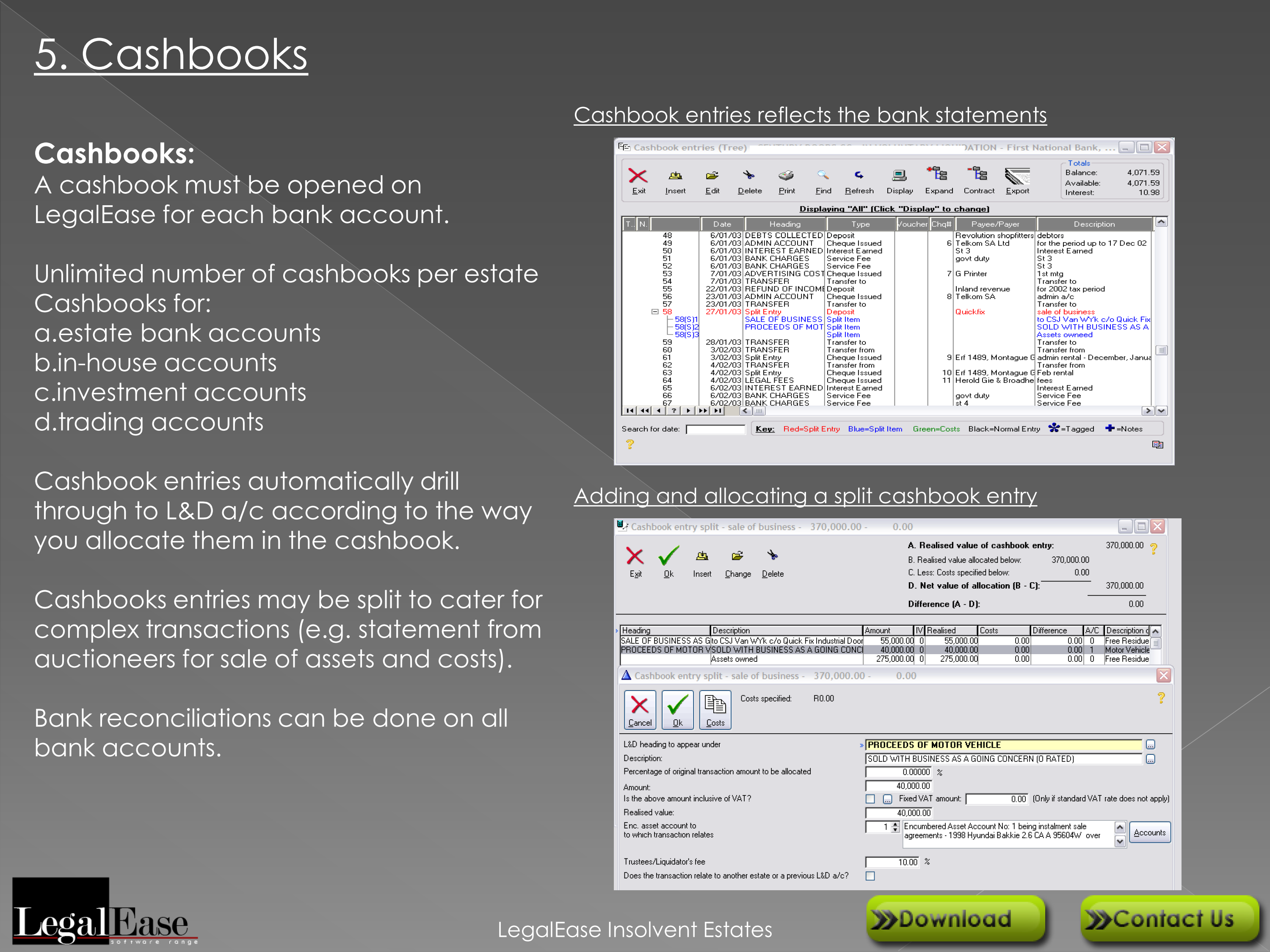This screenshot has height=952, width=1270.
Task: Click the horizontal scrollbar right arrow in the cashbook list
Action: click(x=1147, y=411)
